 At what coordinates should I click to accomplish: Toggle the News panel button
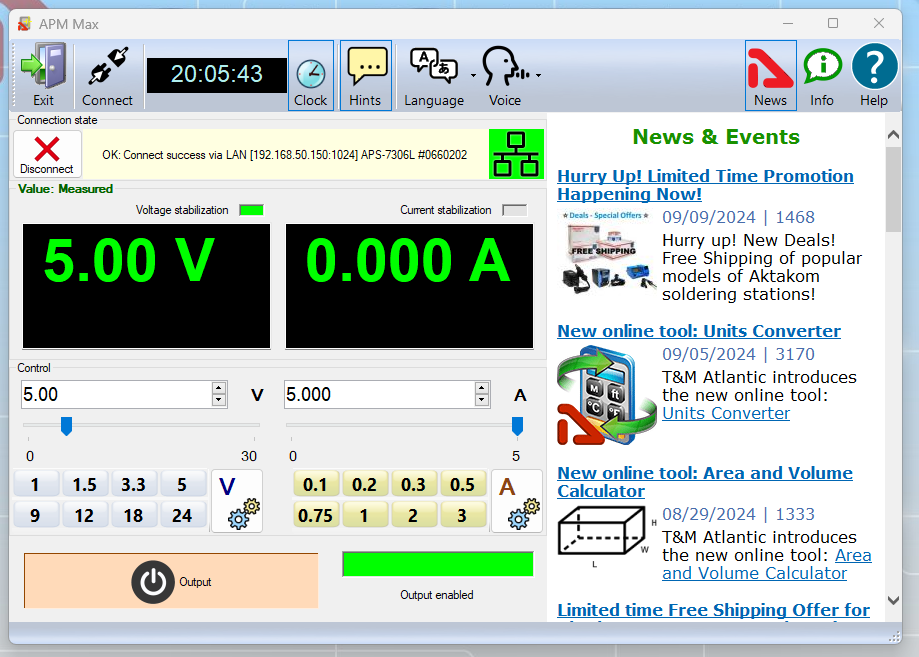770,75
